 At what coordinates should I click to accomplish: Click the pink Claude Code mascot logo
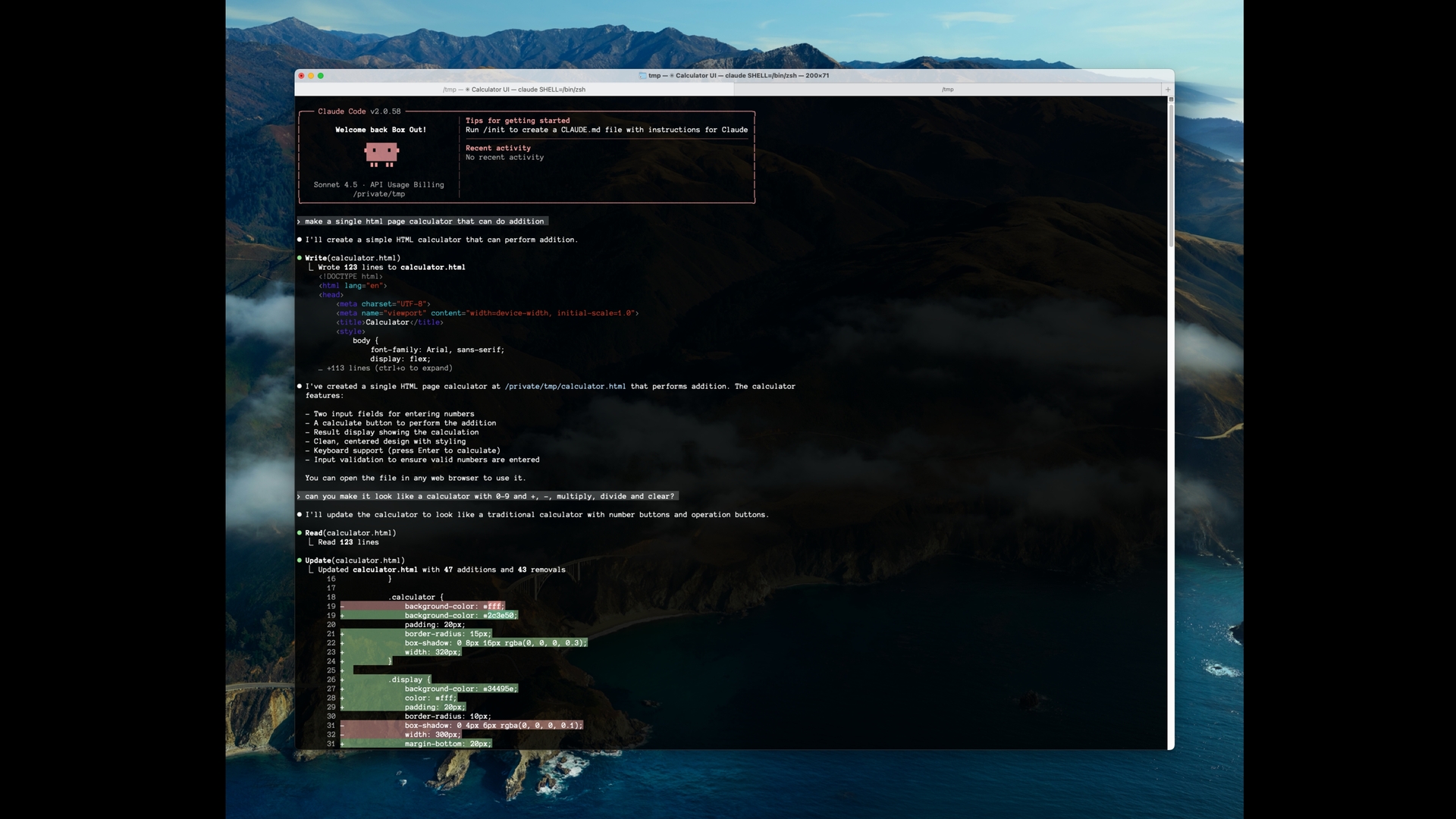[381, 154]
